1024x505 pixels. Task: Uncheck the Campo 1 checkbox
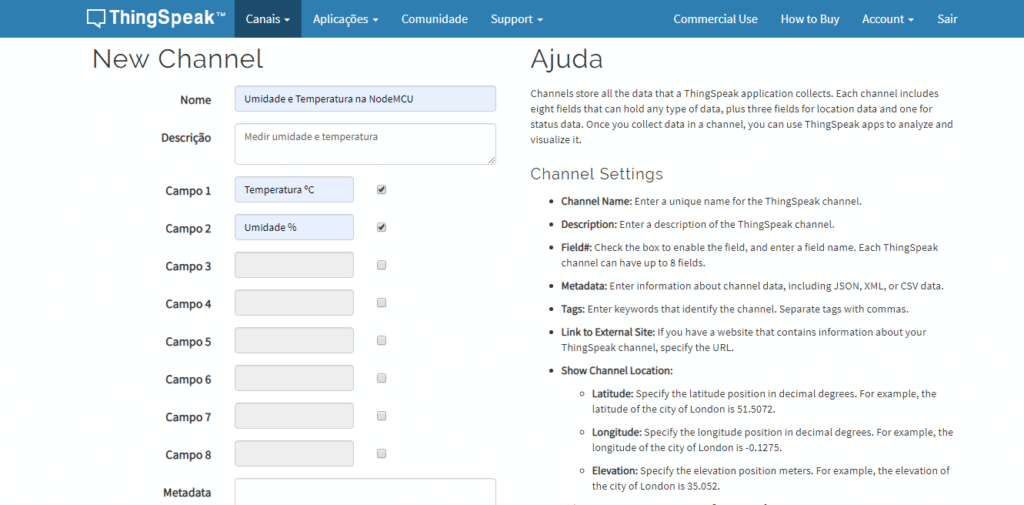pos(381,190)
